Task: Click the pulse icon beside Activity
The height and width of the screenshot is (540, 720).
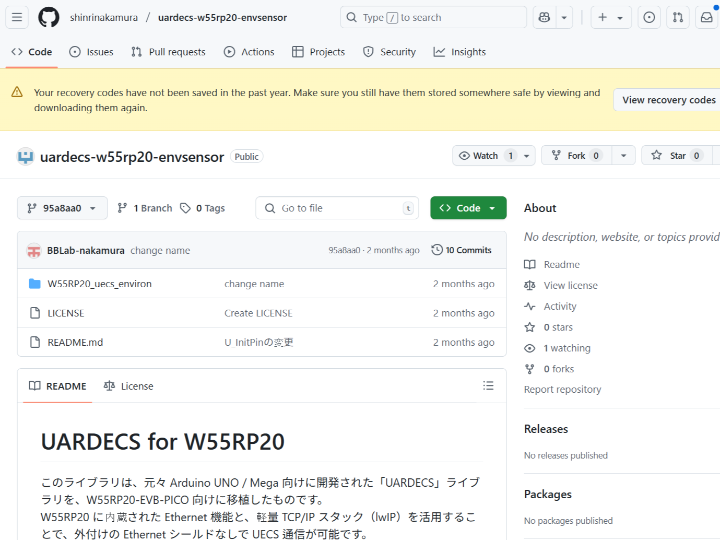Action: [x=529, y=306]
